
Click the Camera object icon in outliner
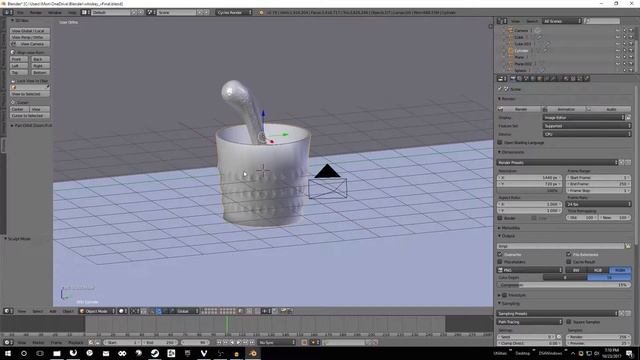[510, 31]
